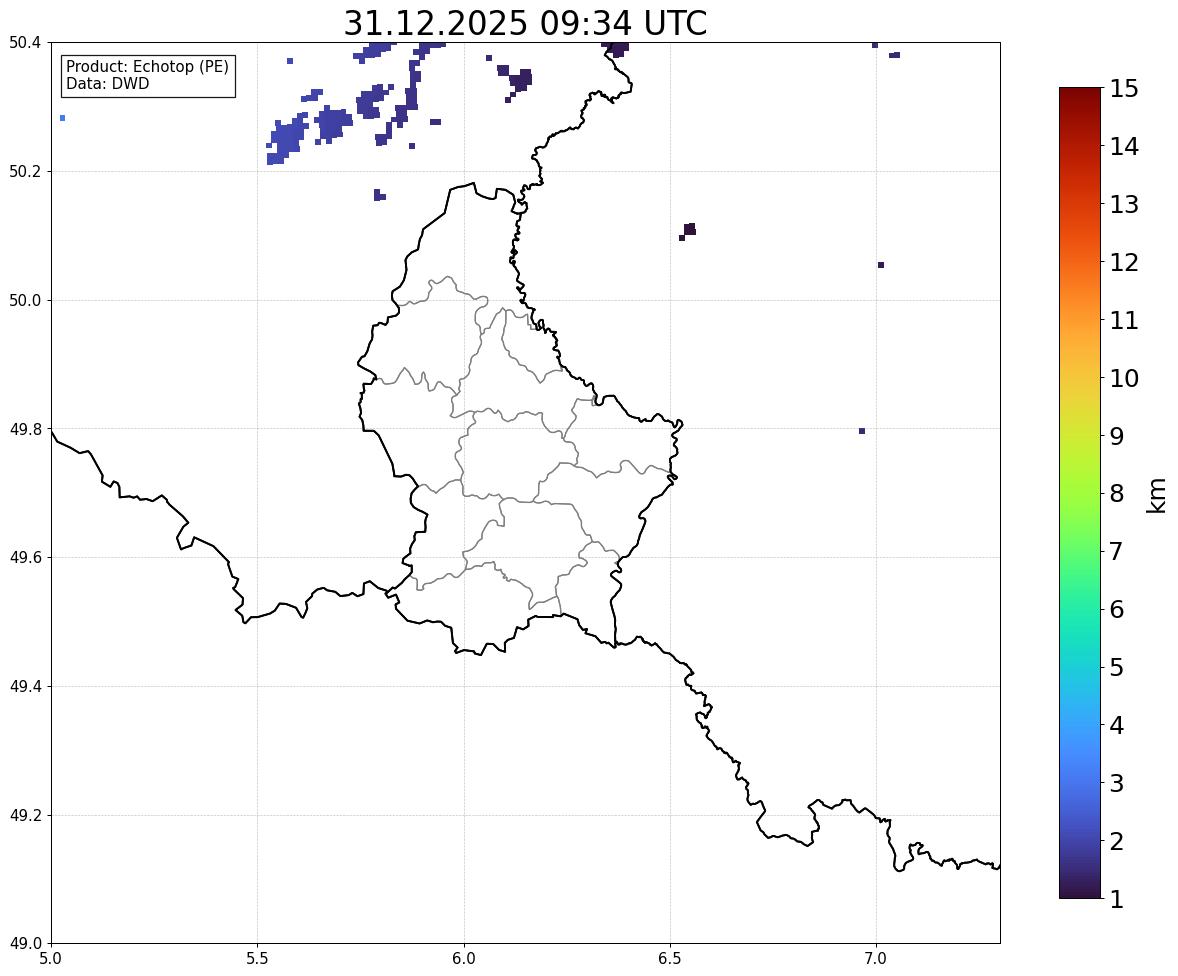Click the x-axis label '7.0'
Screen dimensions: 1178x976
click(x=876, y=959)
